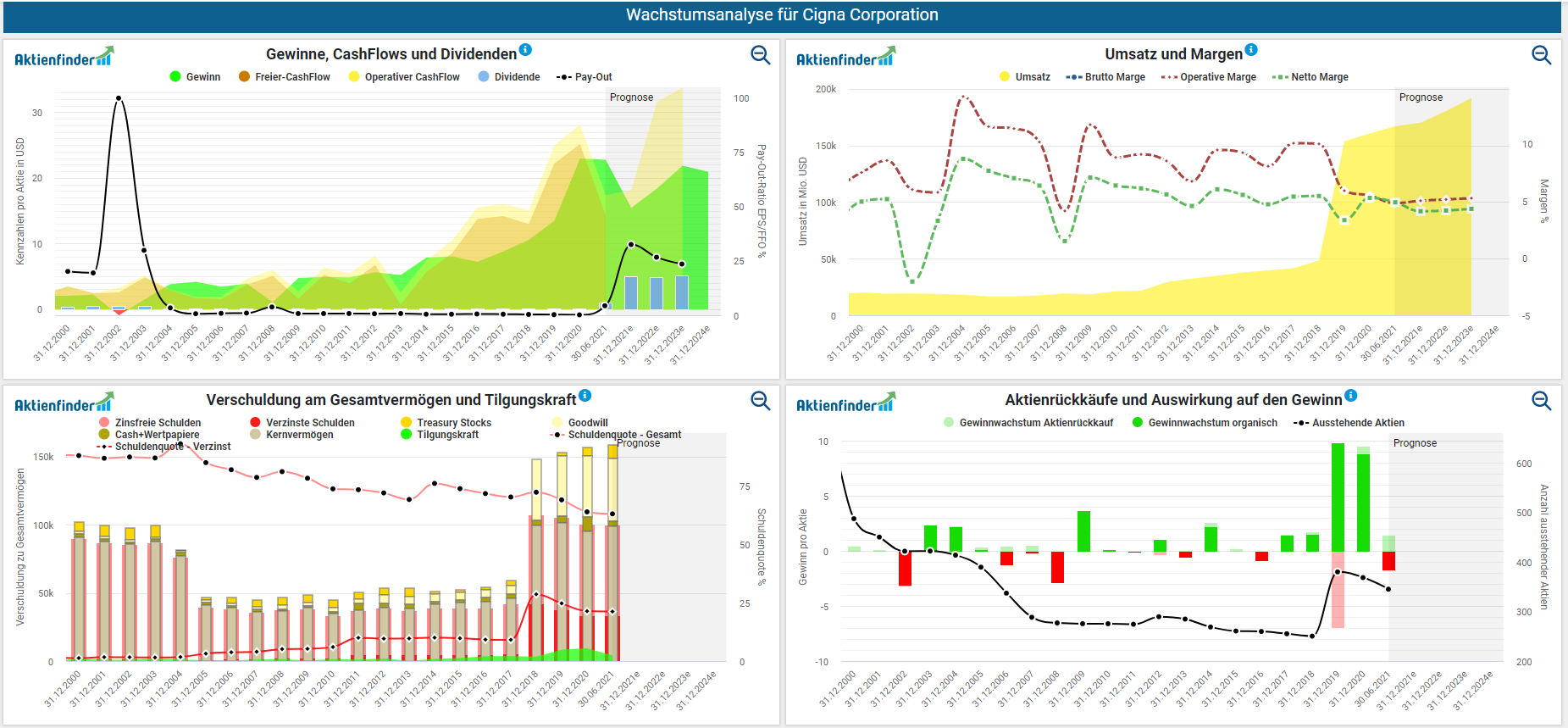Click axis title 'Verschuldung zu Gesamtvermögen'
Image resolution: width=1568 pixels, height=728 pixels.
click(x=20, y=547)
